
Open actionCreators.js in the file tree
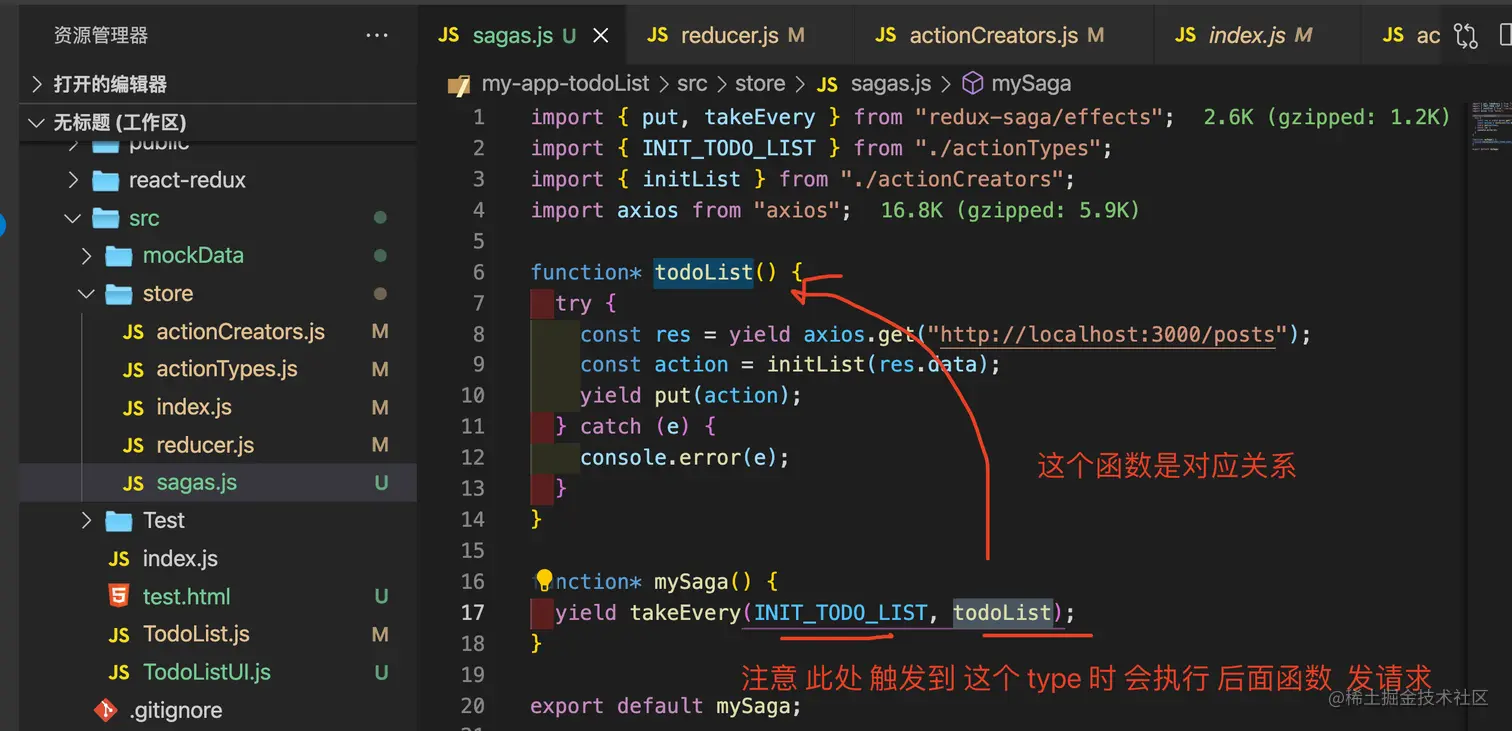click(x=240, y=332)
